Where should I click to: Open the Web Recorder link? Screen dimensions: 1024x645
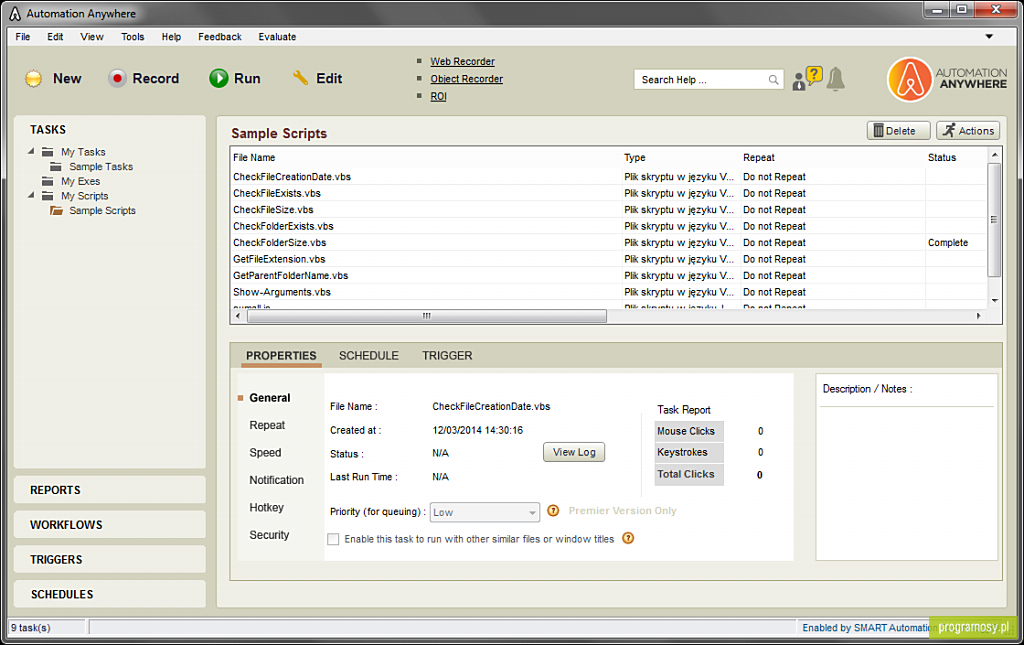click(x=462, y=61)
